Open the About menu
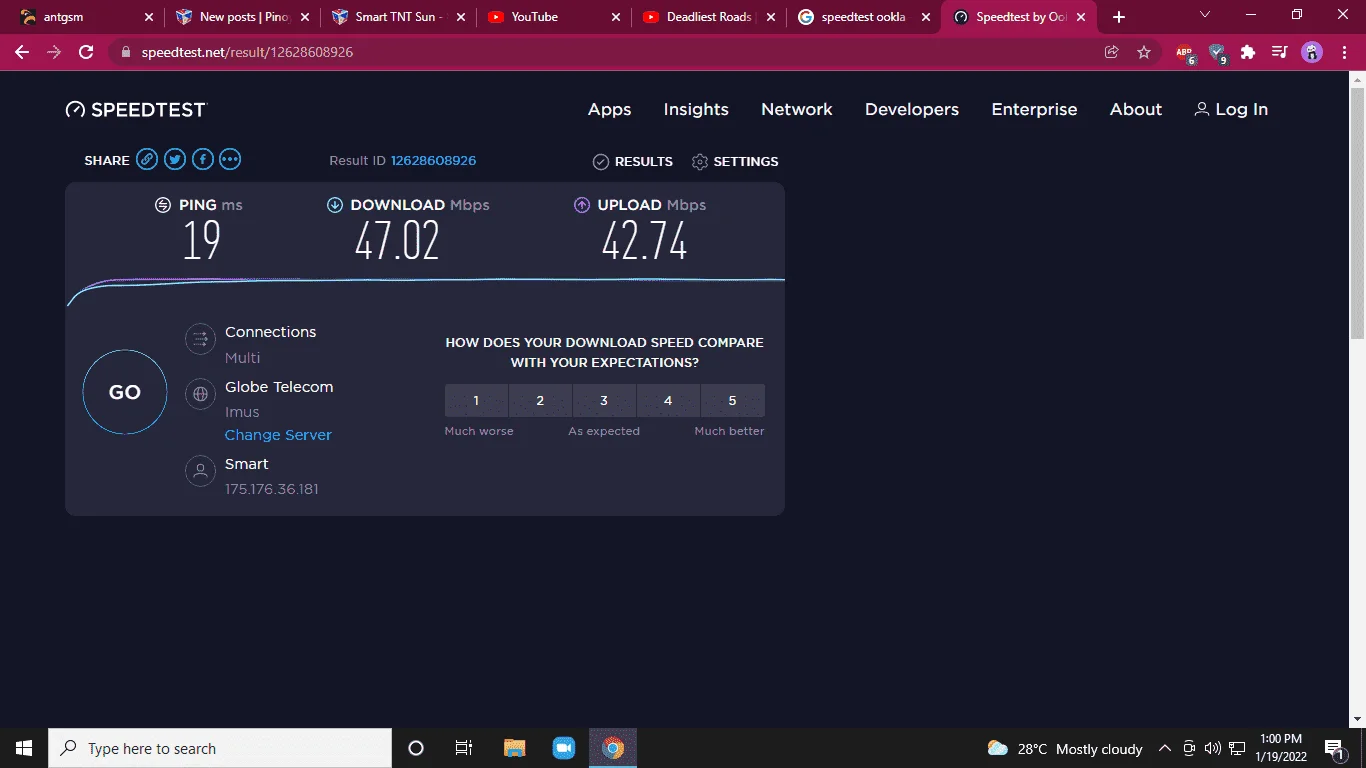This screenshot has width=1366, height=768. tap(1136, 110)
